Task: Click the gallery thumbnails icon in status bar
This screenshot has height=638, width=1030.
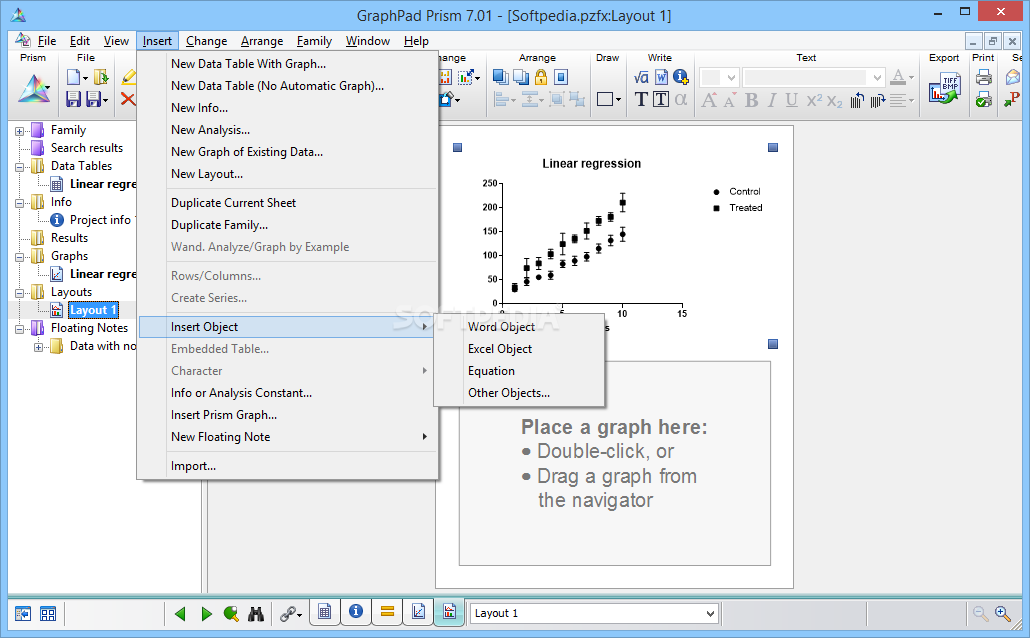Action: [48, 614]
